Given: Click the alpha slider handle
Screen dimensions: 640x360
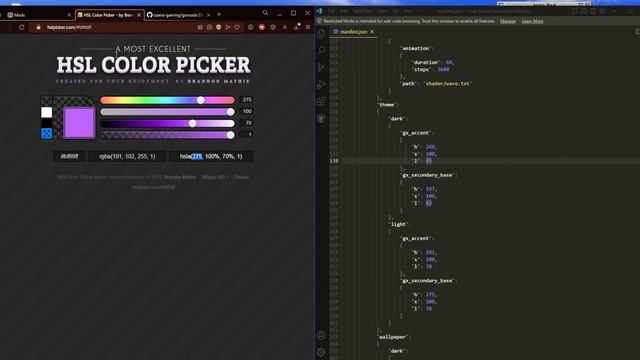Looking at the screenshot, I should point(231,135).
